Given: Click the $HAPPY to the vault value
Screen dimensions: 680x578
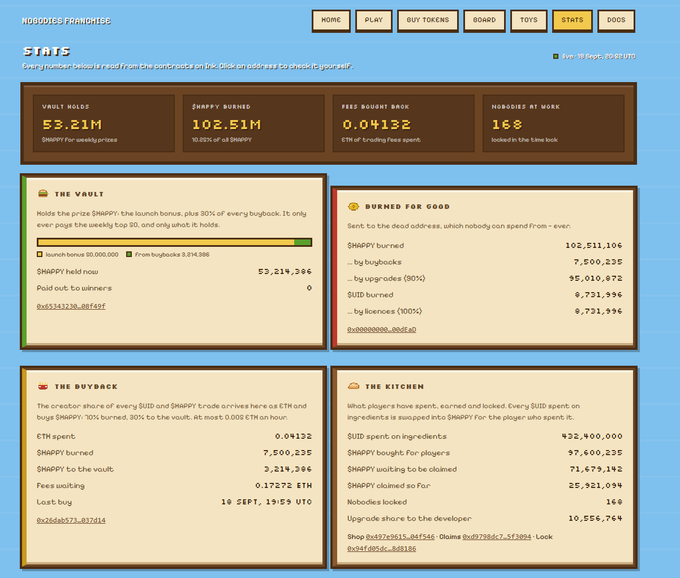Looking at the screenshot, I should (288, 469).
